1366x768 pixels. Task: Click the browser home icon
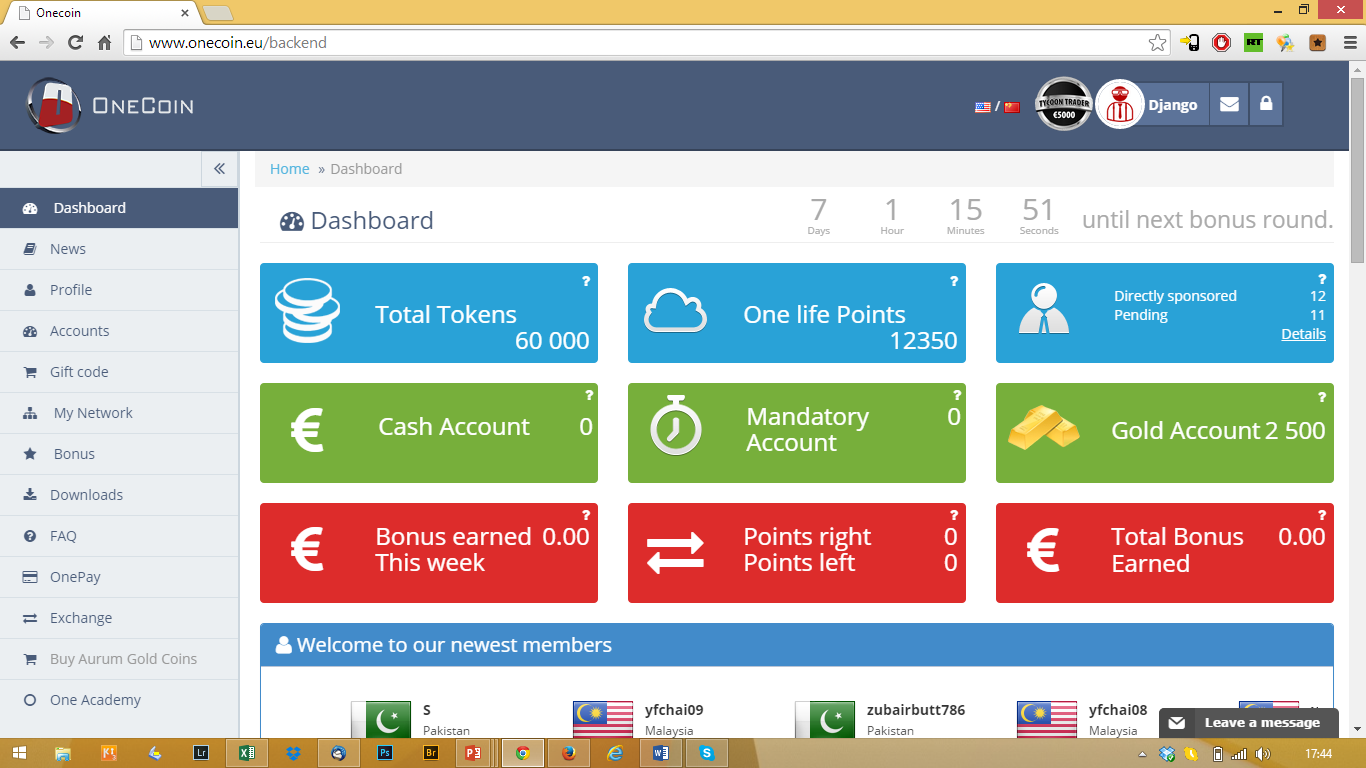click(104, 42)
